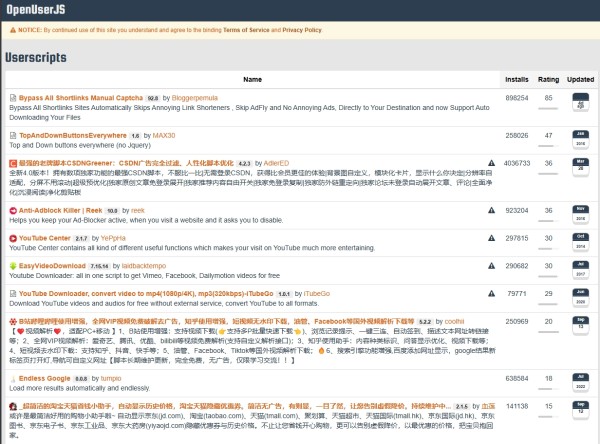Click the warning icon on CSDNGreener row
Viewport: 600px width, 444px height.
pos(491,163)
